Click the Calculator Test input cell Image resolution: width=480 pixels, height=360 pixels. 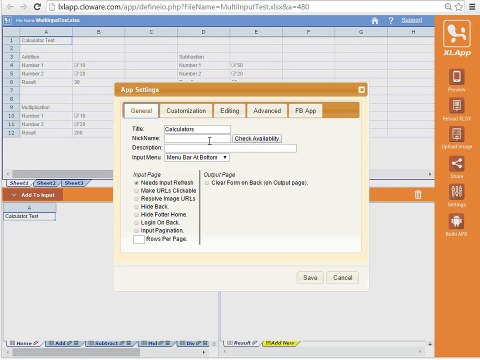point(29,216)
